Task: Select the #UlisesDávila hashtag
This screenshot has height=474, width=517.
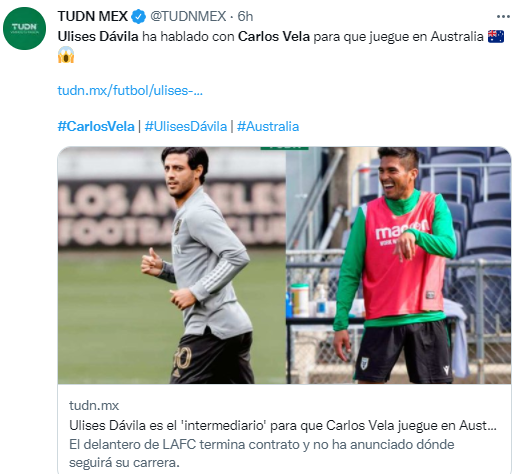Action: (x=186, y=127)
